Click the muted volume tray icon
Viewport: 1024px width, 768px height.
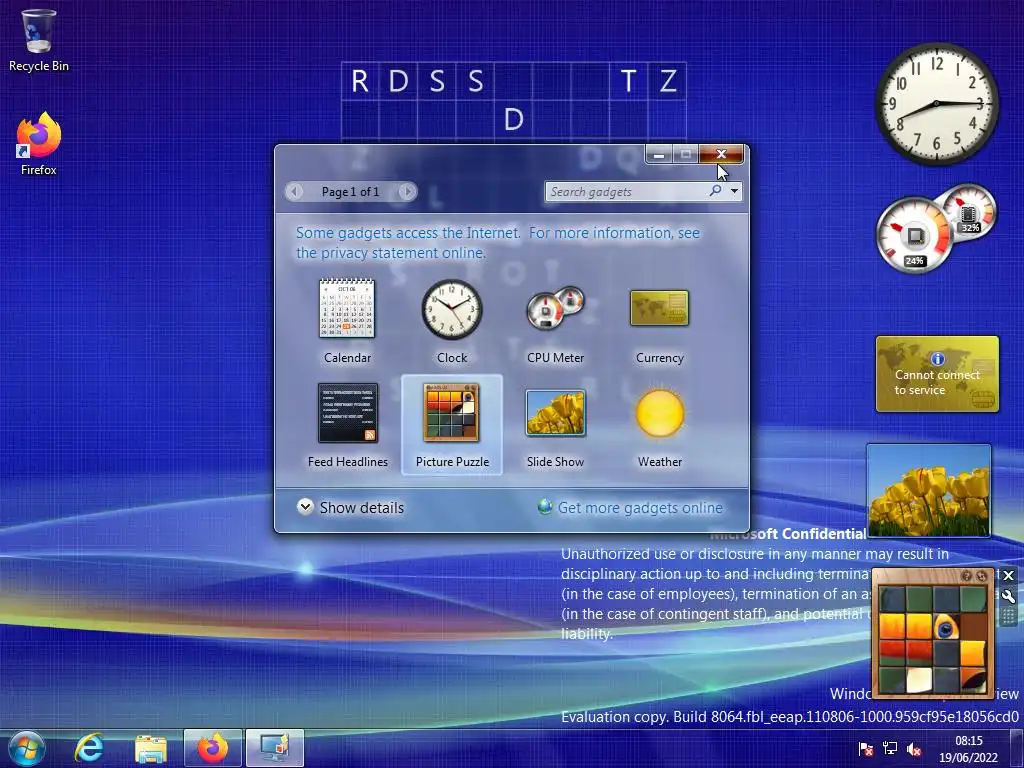pyautogui.click(x=914, y=749)
